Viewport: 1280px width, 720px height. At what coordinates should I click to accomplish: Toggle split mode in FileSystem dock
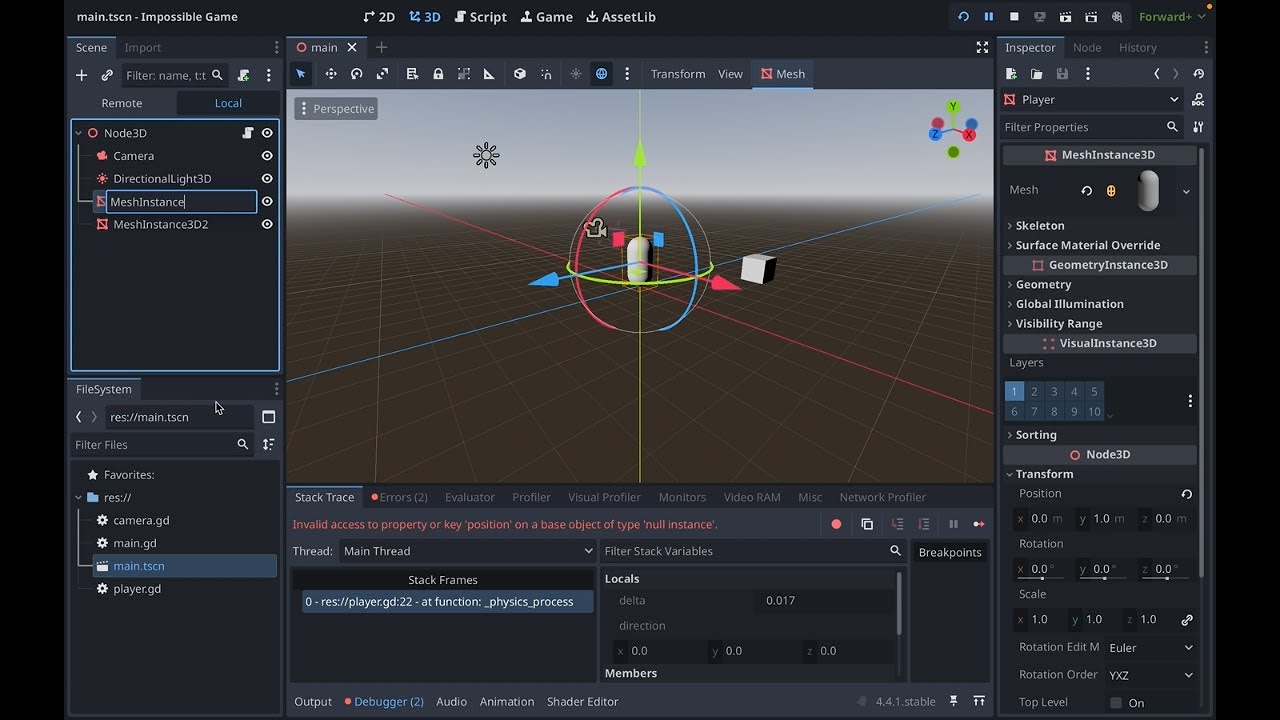[x=268, y=417]
